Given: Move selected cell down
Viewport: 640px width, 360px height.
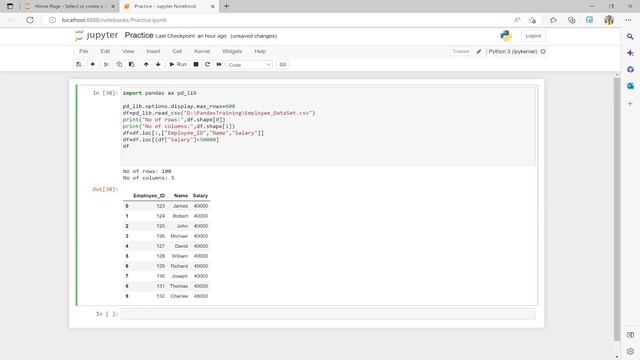Looking at the screenshot, I should (158, 64).
